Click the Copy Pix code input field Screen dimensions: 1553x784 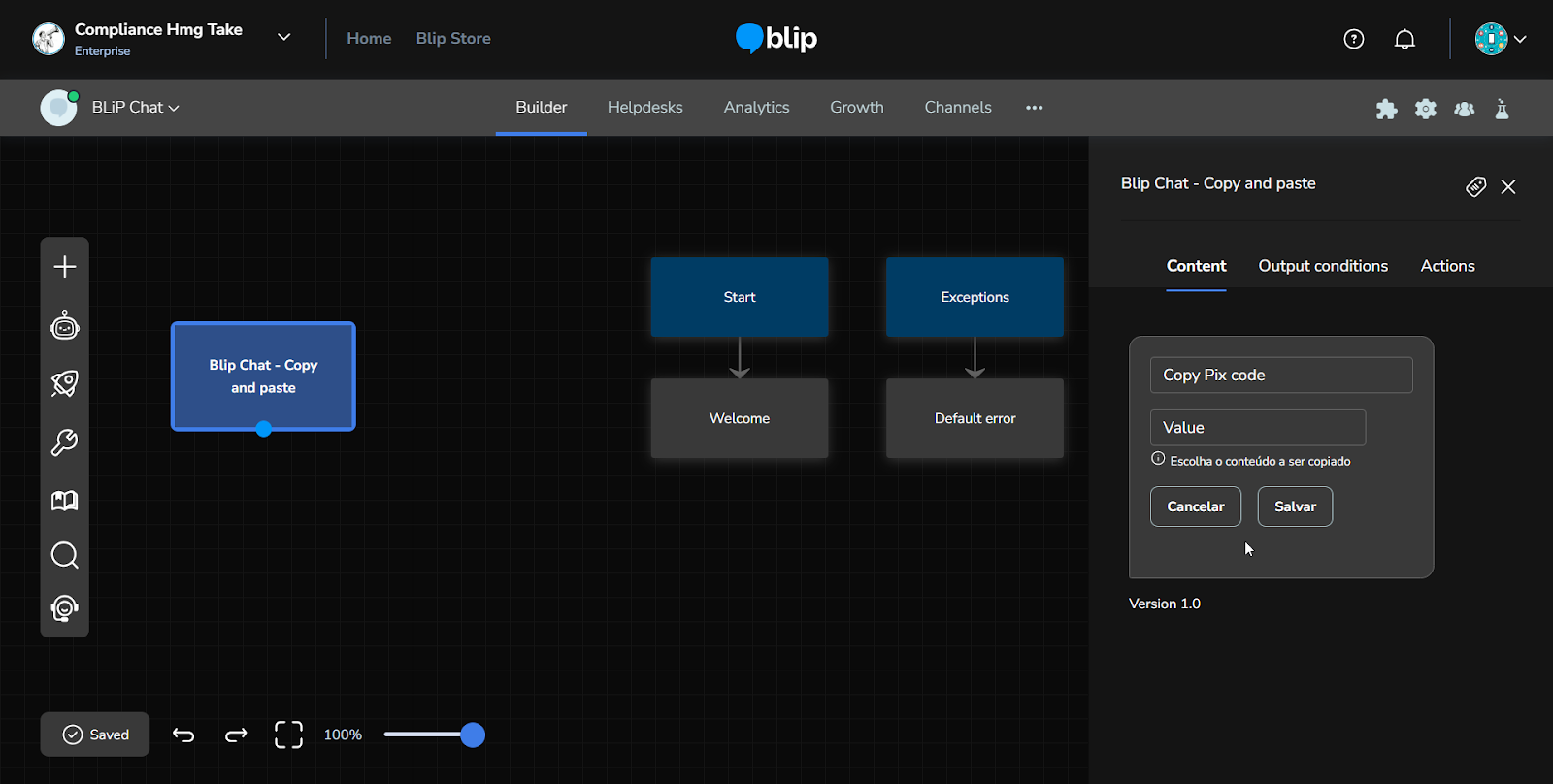(x=1281, y=376)
